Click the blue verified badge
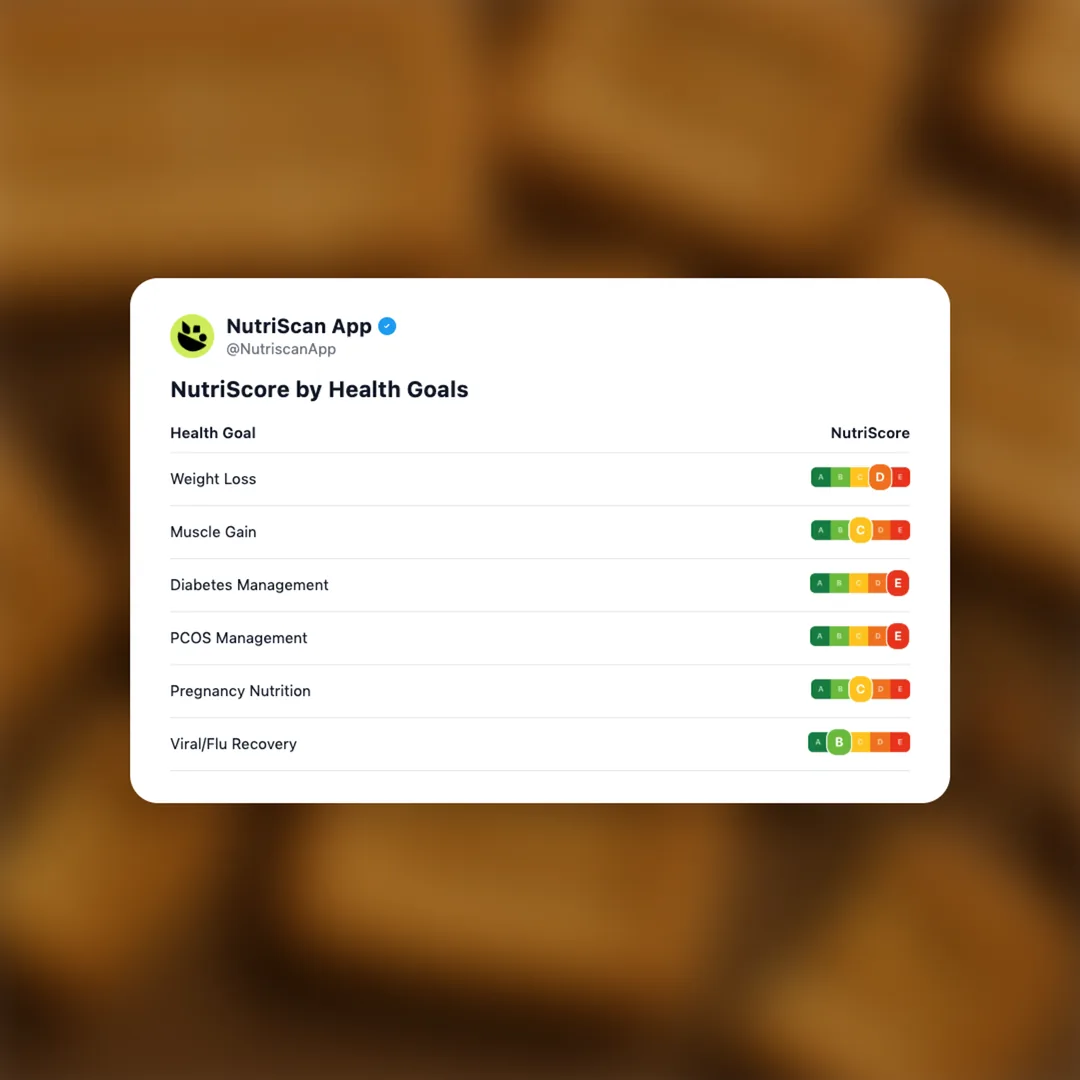Screen dimensions: 1080x1080 387,326
